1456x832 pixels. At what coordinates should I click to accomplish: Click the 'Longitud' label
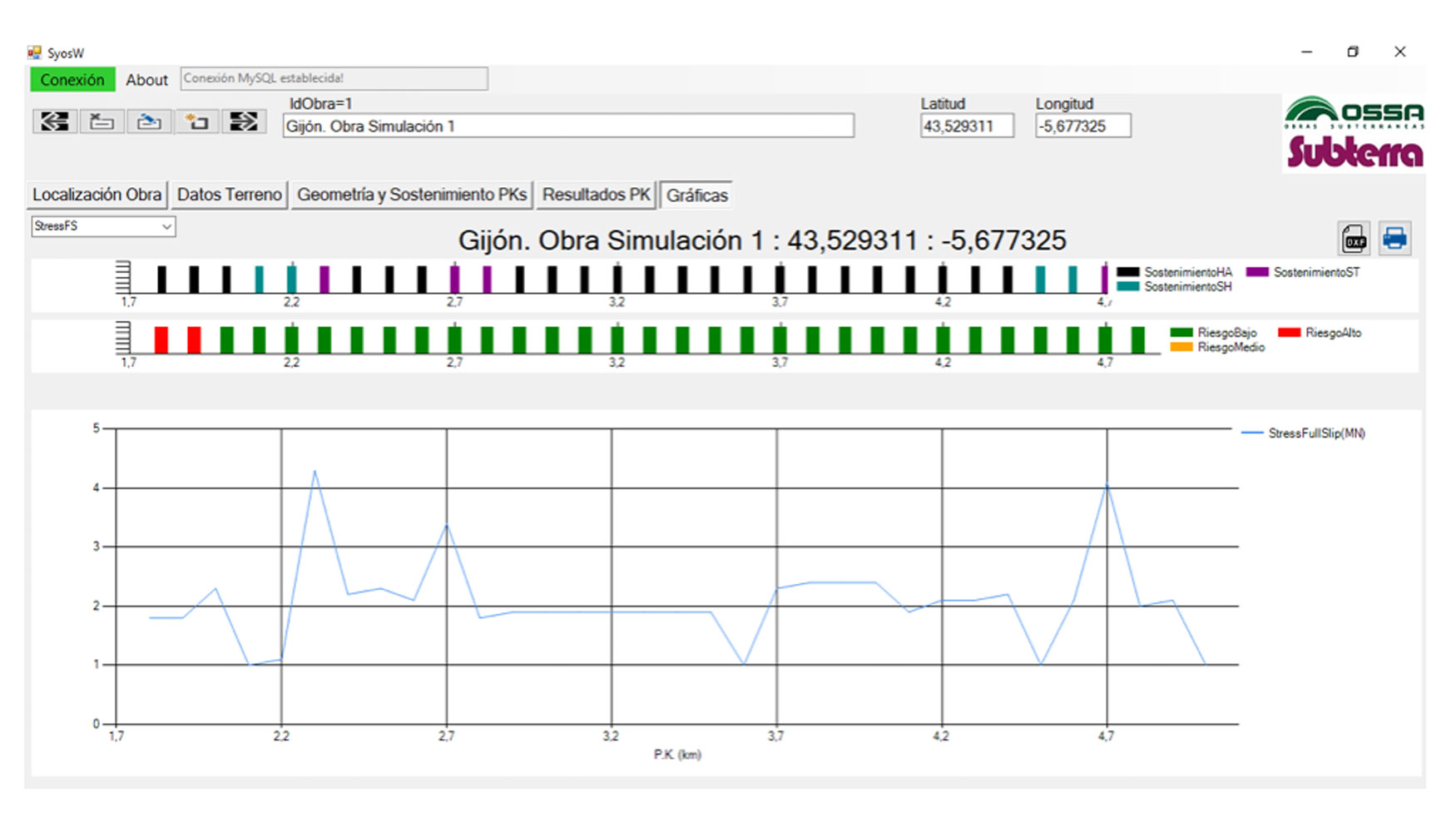point(1064,104)
